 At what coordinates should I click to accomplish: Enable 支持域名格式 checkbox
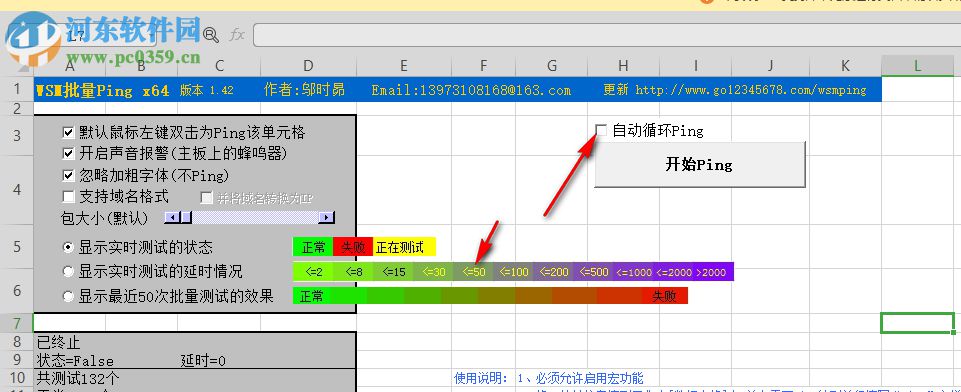coord(69,197)
